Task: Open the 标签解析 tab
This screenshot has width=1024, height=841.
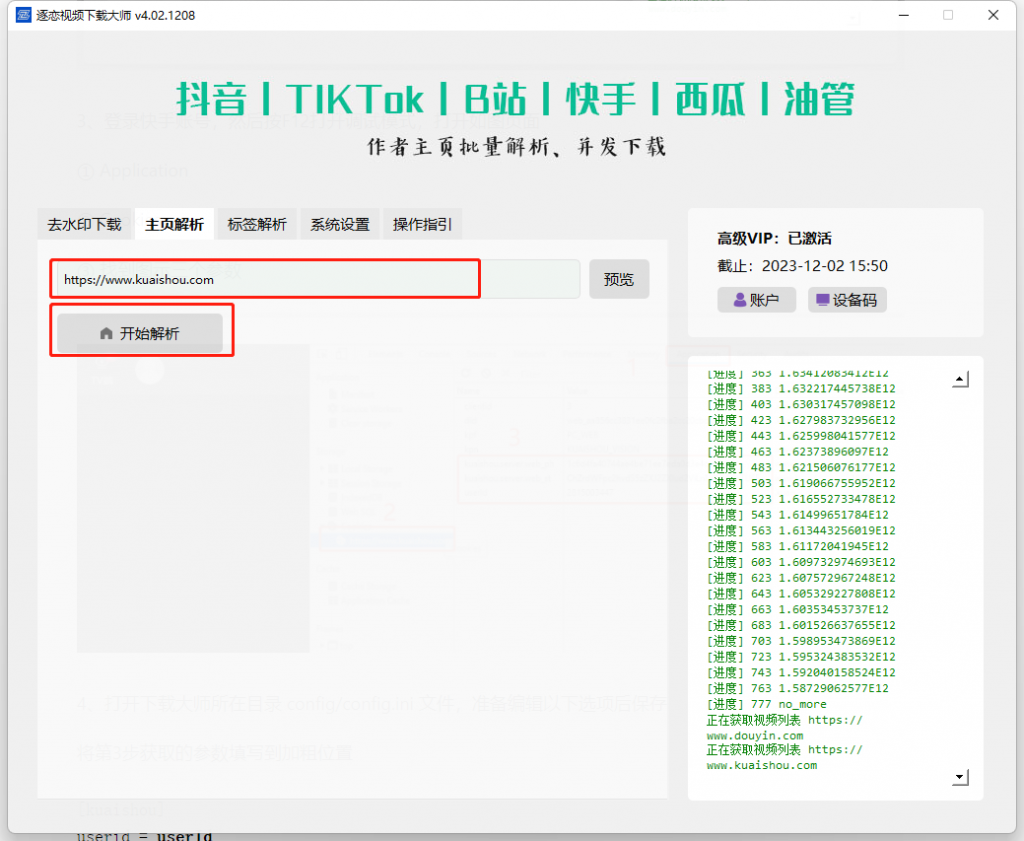Action: coord(257,225)
